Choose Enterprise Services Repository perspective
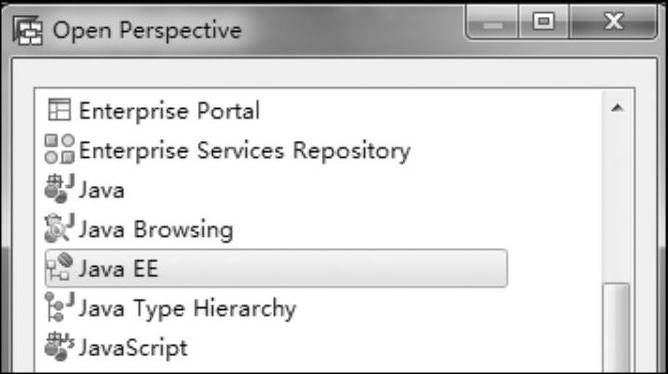Screen dimensions: 668x374 245,150
